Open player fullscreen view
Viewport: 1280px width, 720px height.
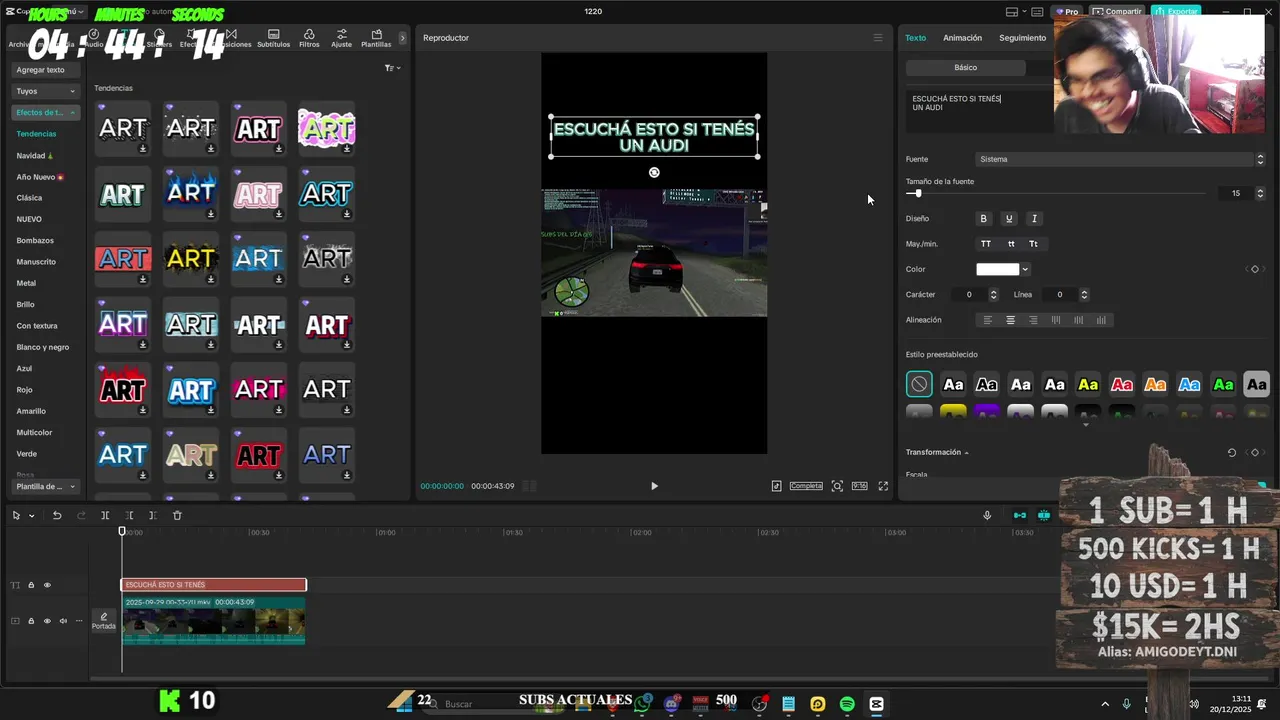pyautogui.click(x=883, y=486)
